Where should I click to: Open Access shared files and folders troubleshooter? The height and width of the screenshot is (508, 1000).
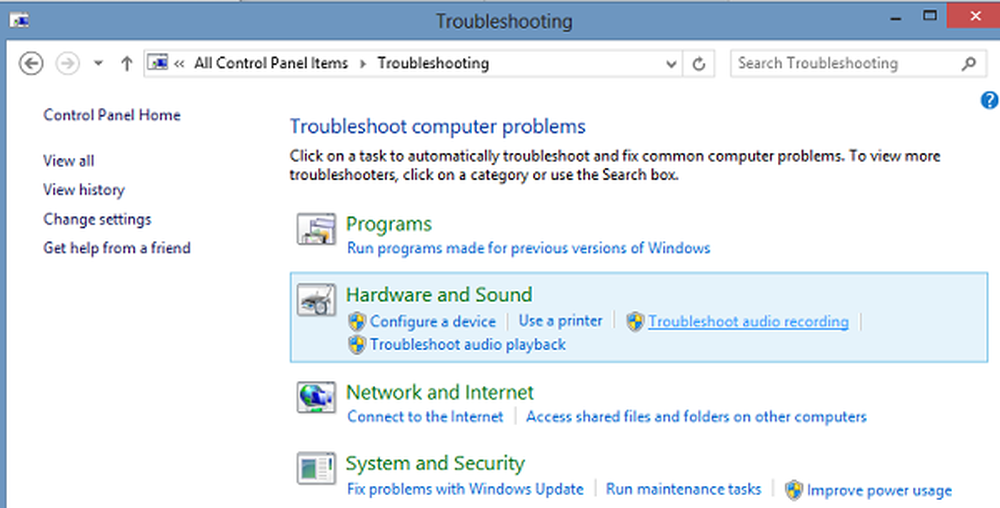696,417
